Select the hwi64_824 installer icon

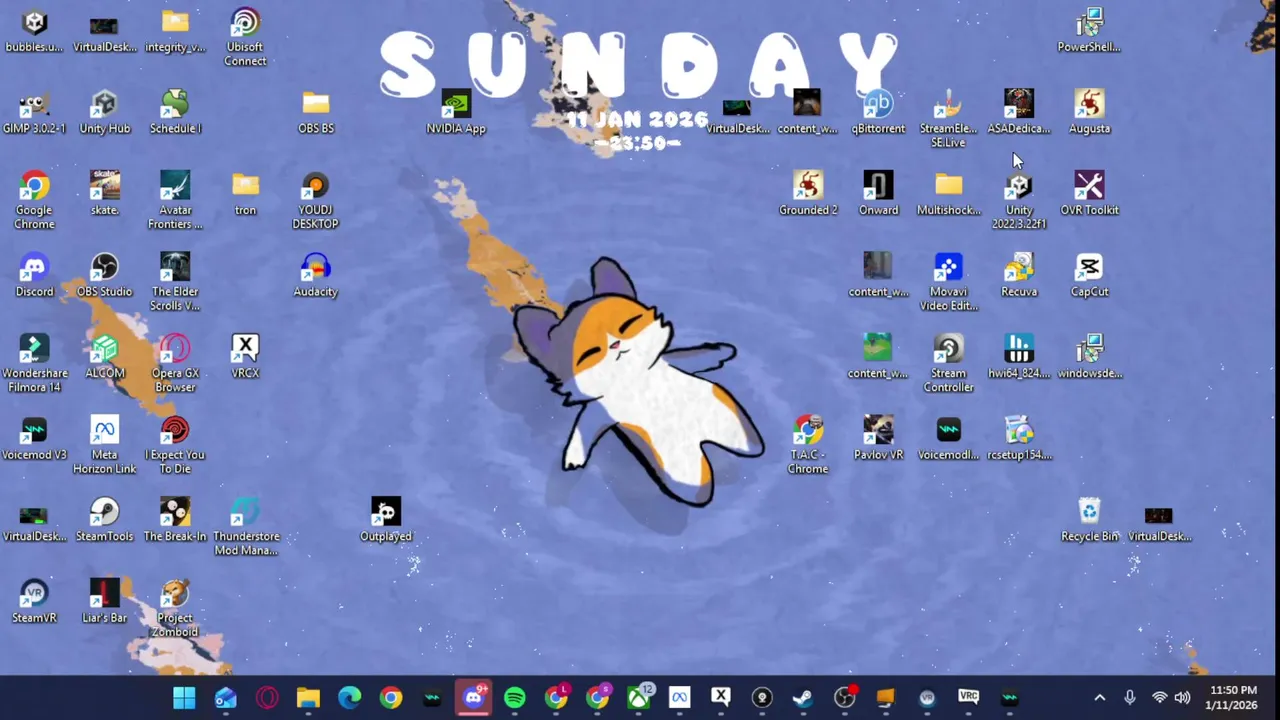point(1019,357)
